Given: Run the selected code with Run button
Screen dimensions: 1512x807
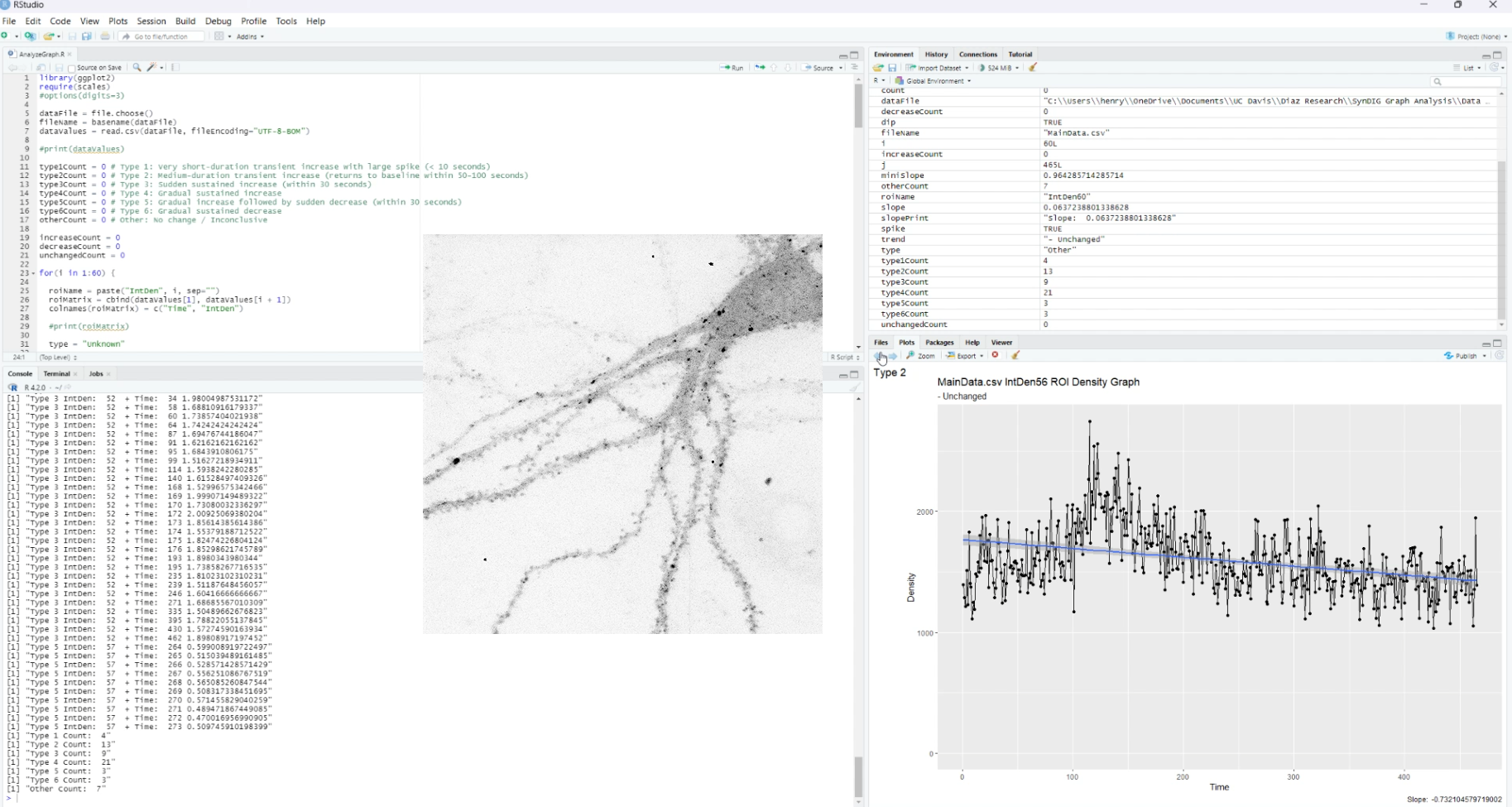Looking at the screenshot, I should point(732,68).
